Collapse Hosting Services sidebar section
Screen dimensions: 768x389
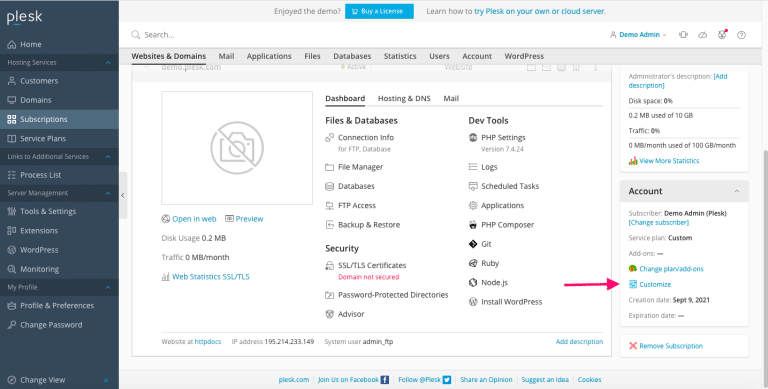pos(108,63)
